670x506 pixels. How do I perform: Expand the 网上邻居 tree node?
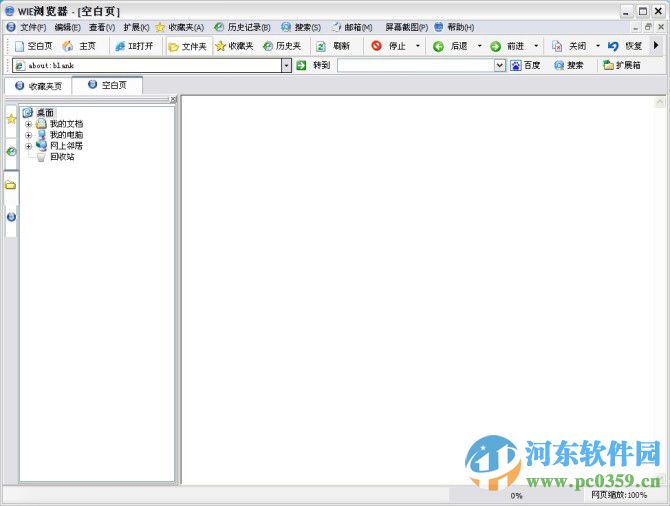point(28,146)
